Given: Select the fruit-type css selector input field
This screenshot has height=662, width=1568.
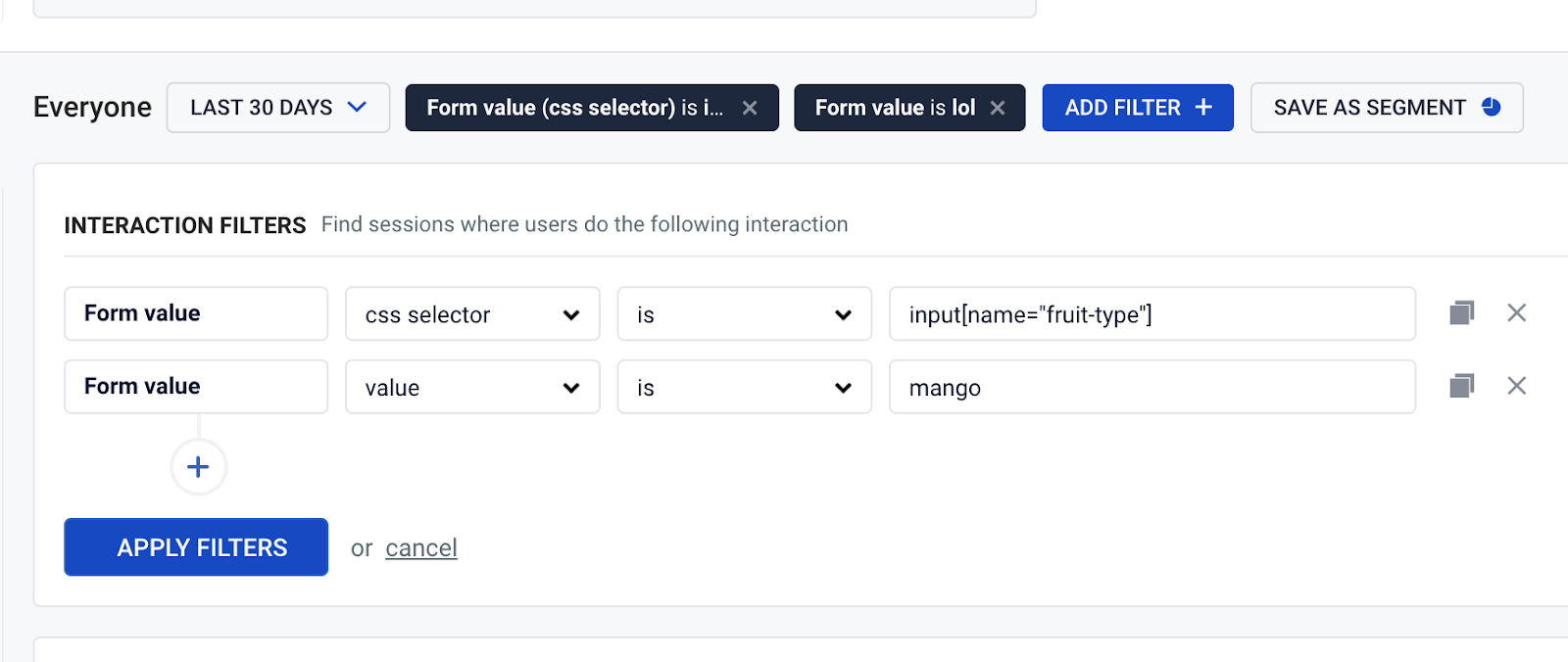Looking at the screenshot, I should click(1151, 313).
